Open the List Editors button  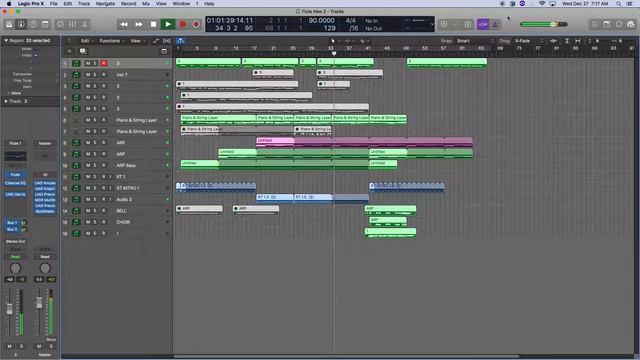[x=595, y=24]
